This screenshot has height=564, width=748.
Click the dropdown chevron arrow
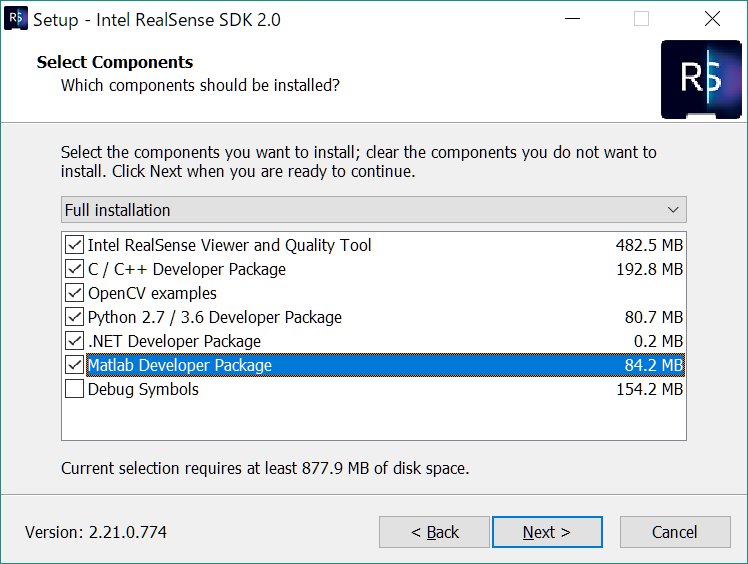[x=673, y=210]
